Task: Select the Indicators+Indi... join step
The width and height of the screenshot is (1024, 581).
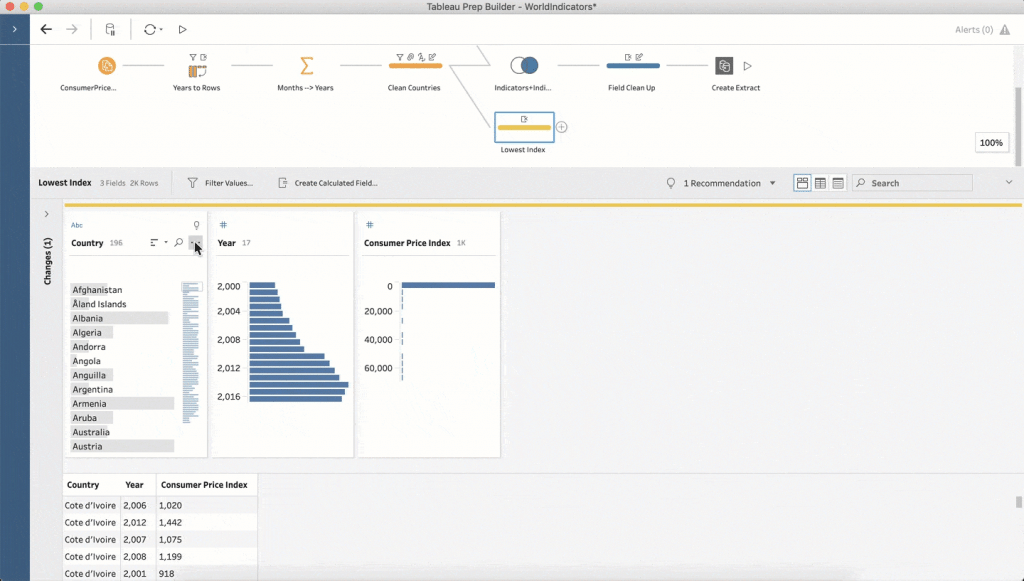Action: (524, 65)
